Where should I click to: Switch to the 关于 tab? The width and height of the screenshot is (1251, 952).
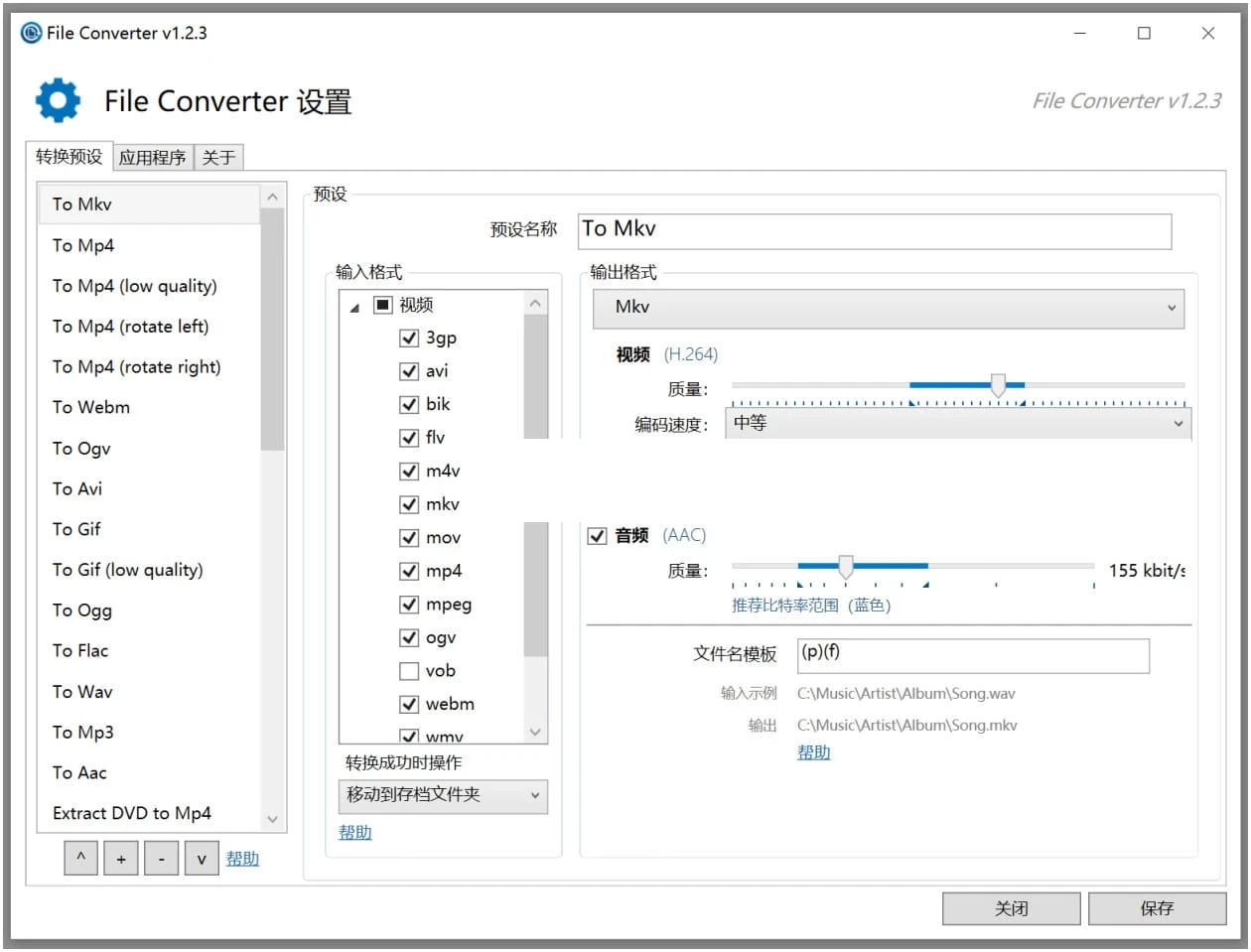click(x=217, y=156)
